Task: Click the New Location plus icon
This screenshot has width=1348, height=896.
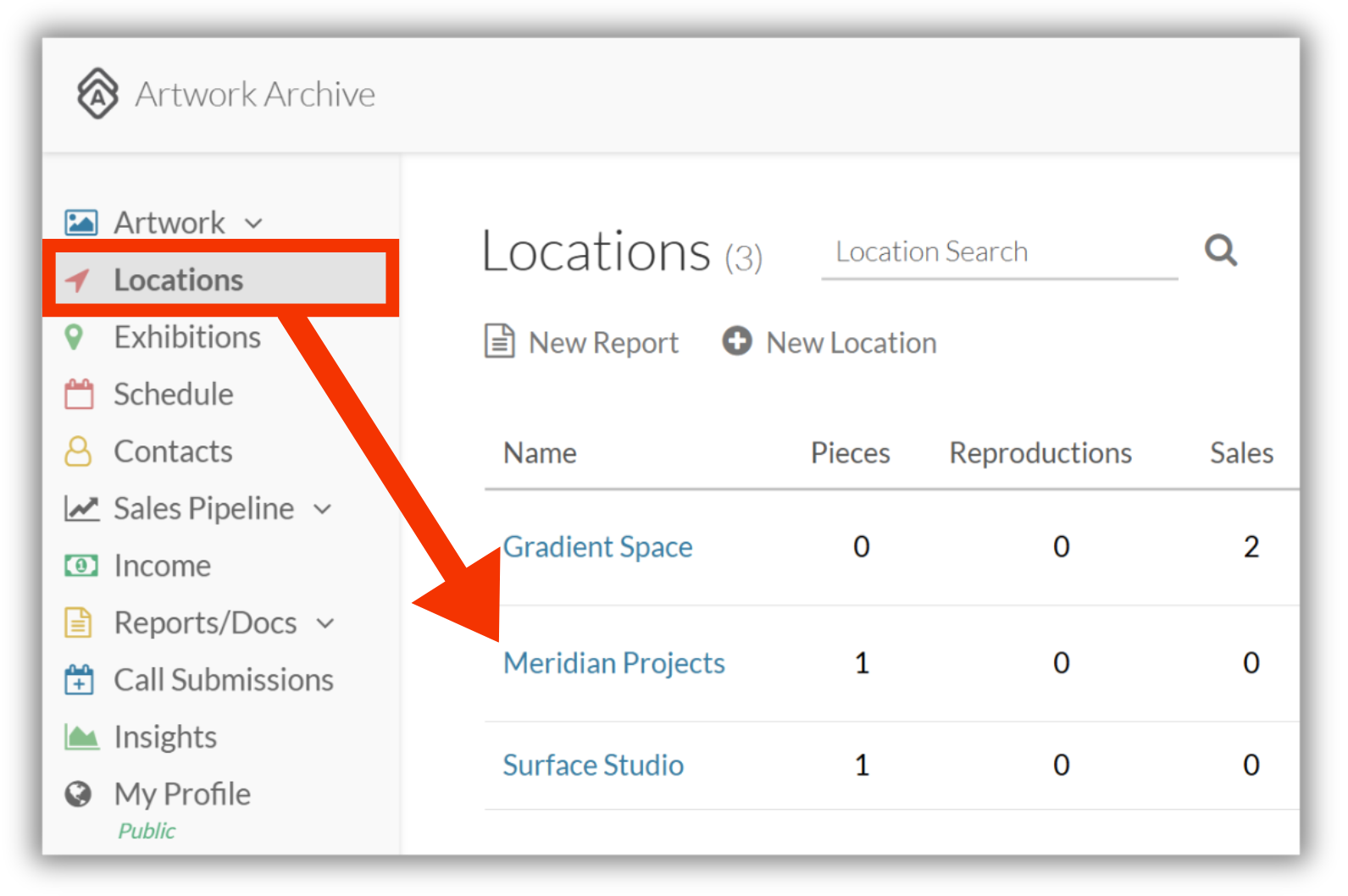Action: 737,341
